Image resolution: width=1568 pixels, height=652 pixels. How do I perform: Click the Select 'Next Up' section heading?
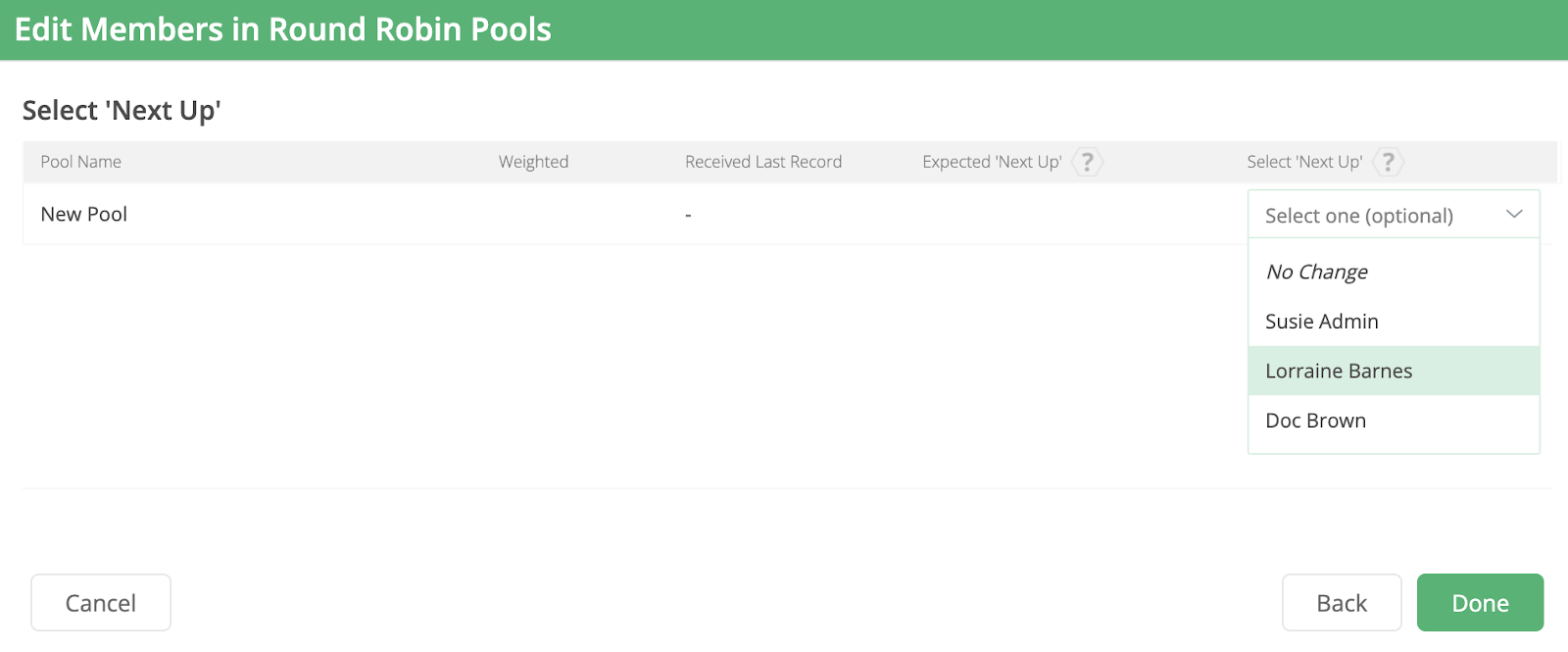pyautogui.click(x=122, y=111)
